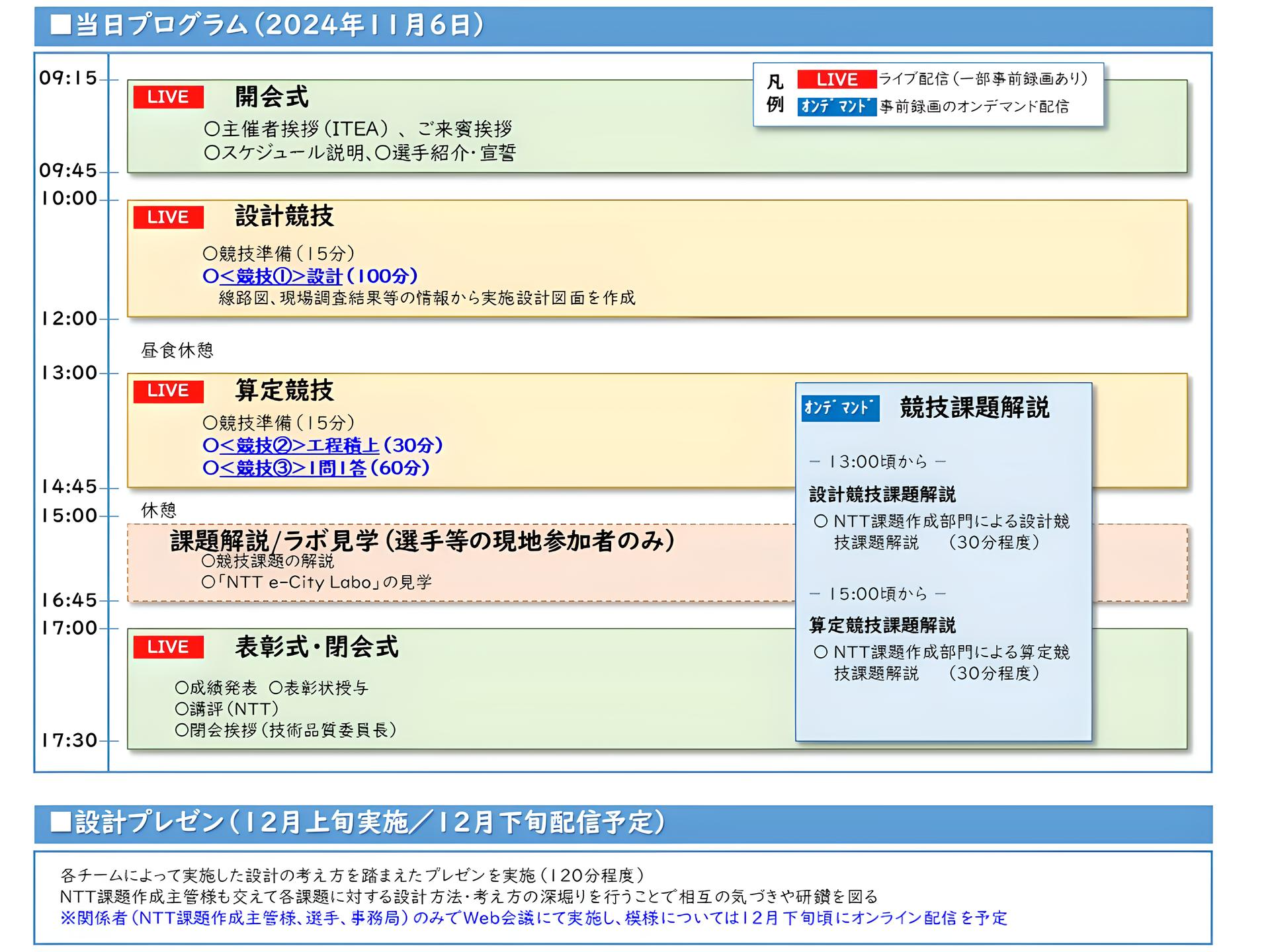Click the 主催者挨拶(ITEA)、ご来賓挨拶 line

tap(358, 129)
